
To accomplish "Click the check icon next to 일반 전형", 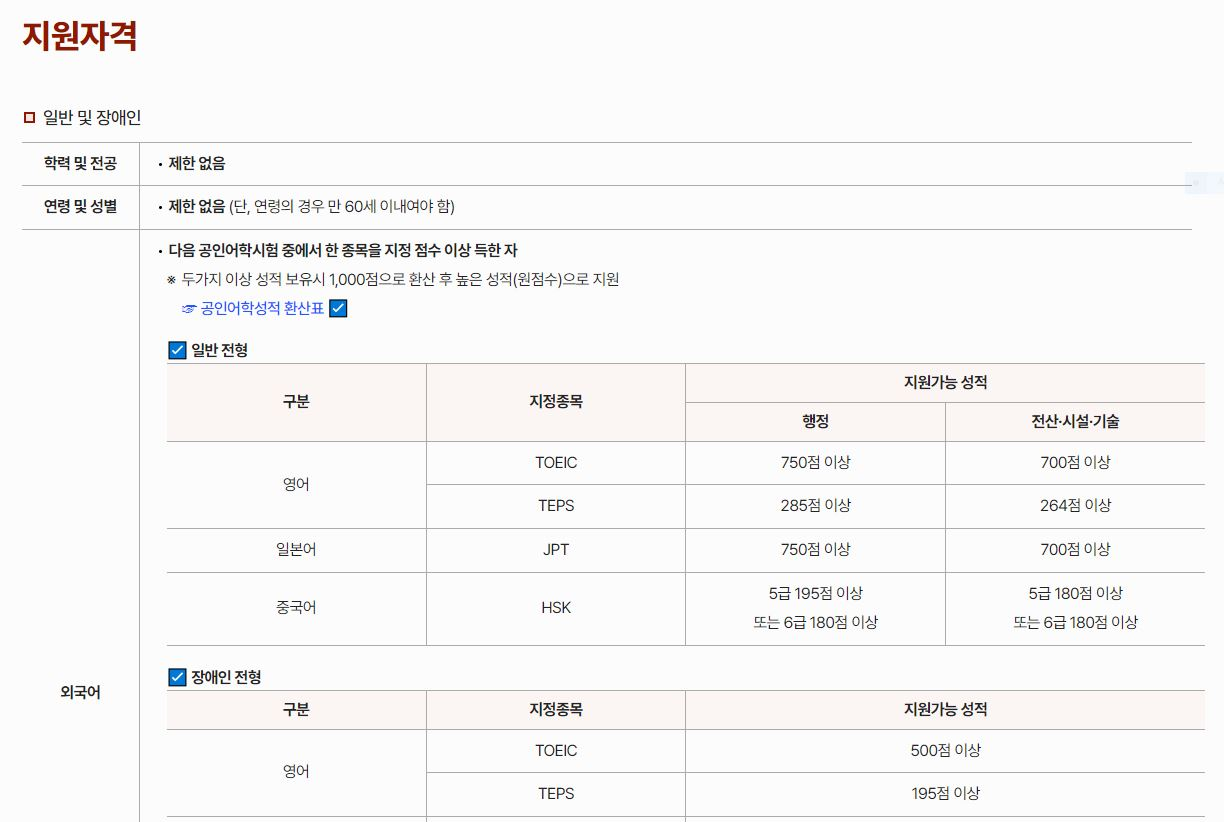I will click(177, 350).
